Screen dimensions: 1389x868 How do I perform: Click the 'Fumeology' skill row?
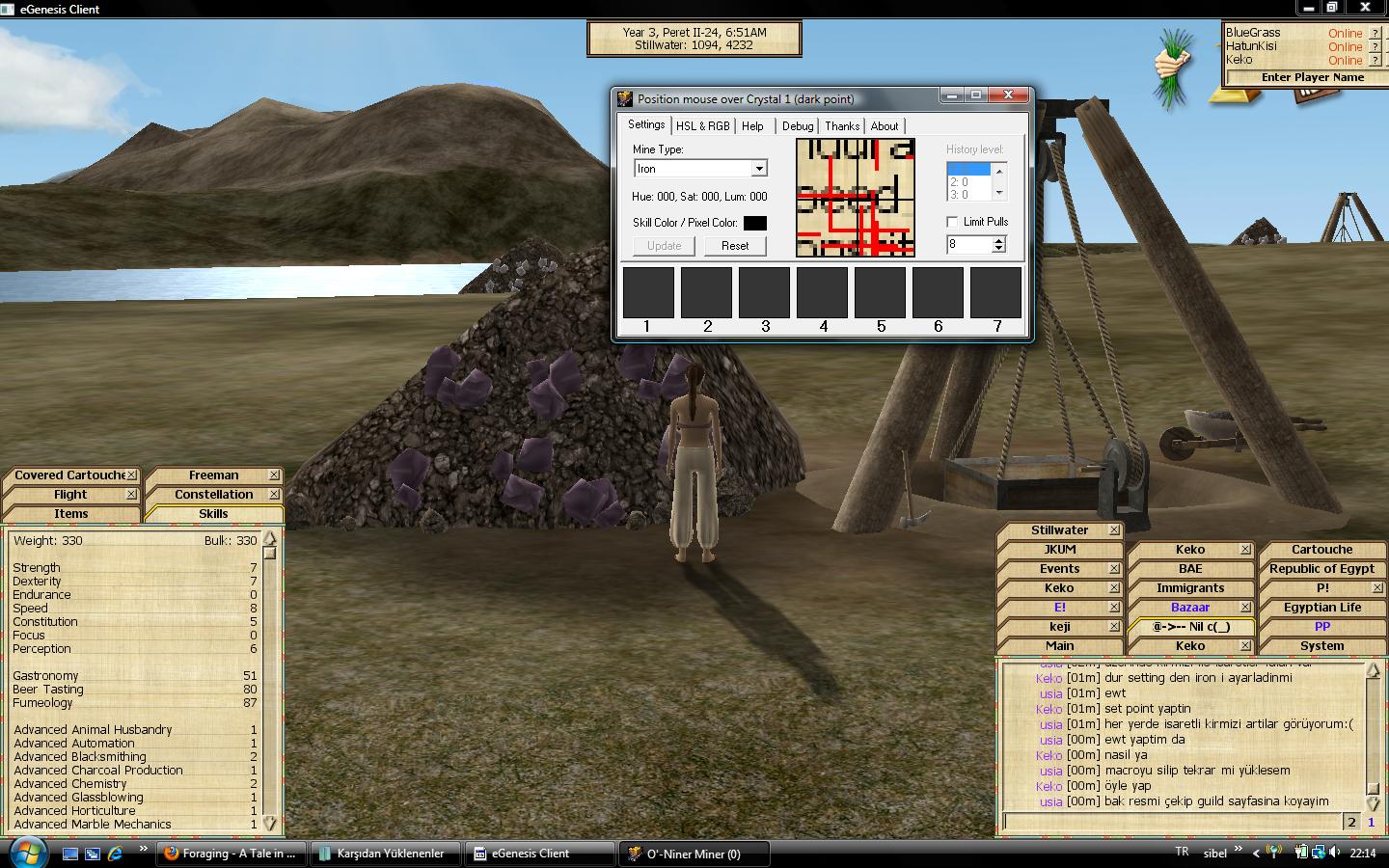click(135, 703)
